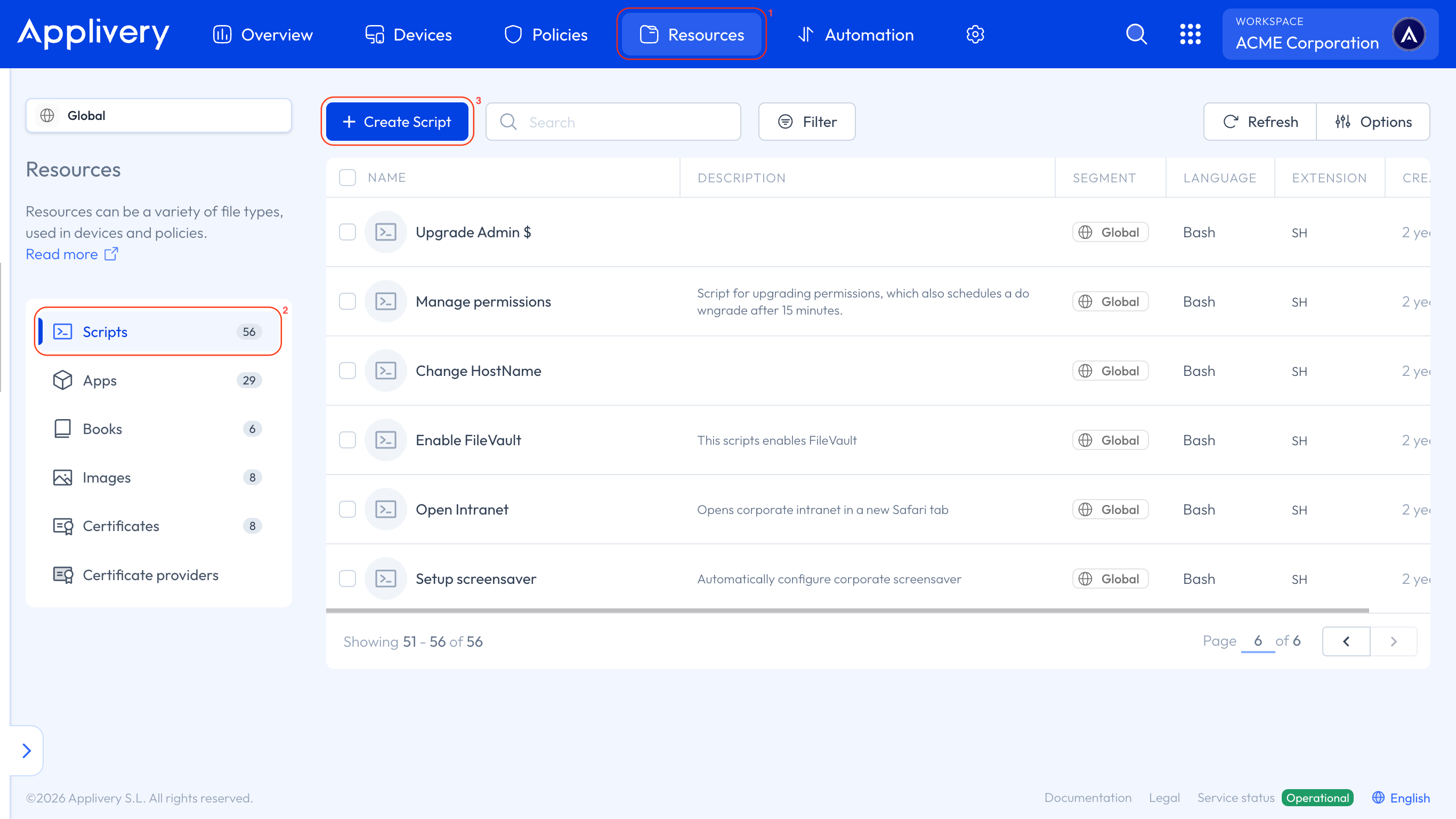Click the ACME Corporation workspace avatar
This screenshot has height=819, width=1456.
(x=1409, y=35)
